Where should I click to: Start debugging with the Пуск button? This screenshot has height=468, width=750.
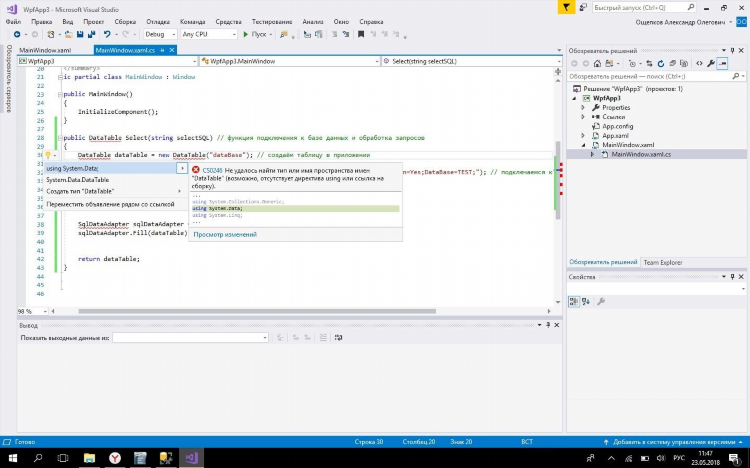pos(254,34)
